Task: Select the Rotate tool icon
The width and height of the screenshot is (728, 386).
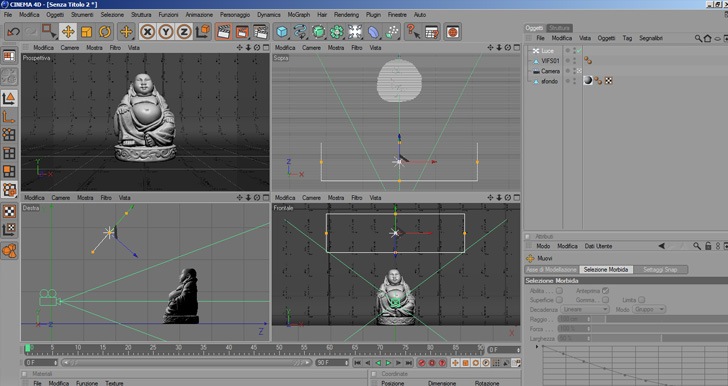Action: point(105,32)
